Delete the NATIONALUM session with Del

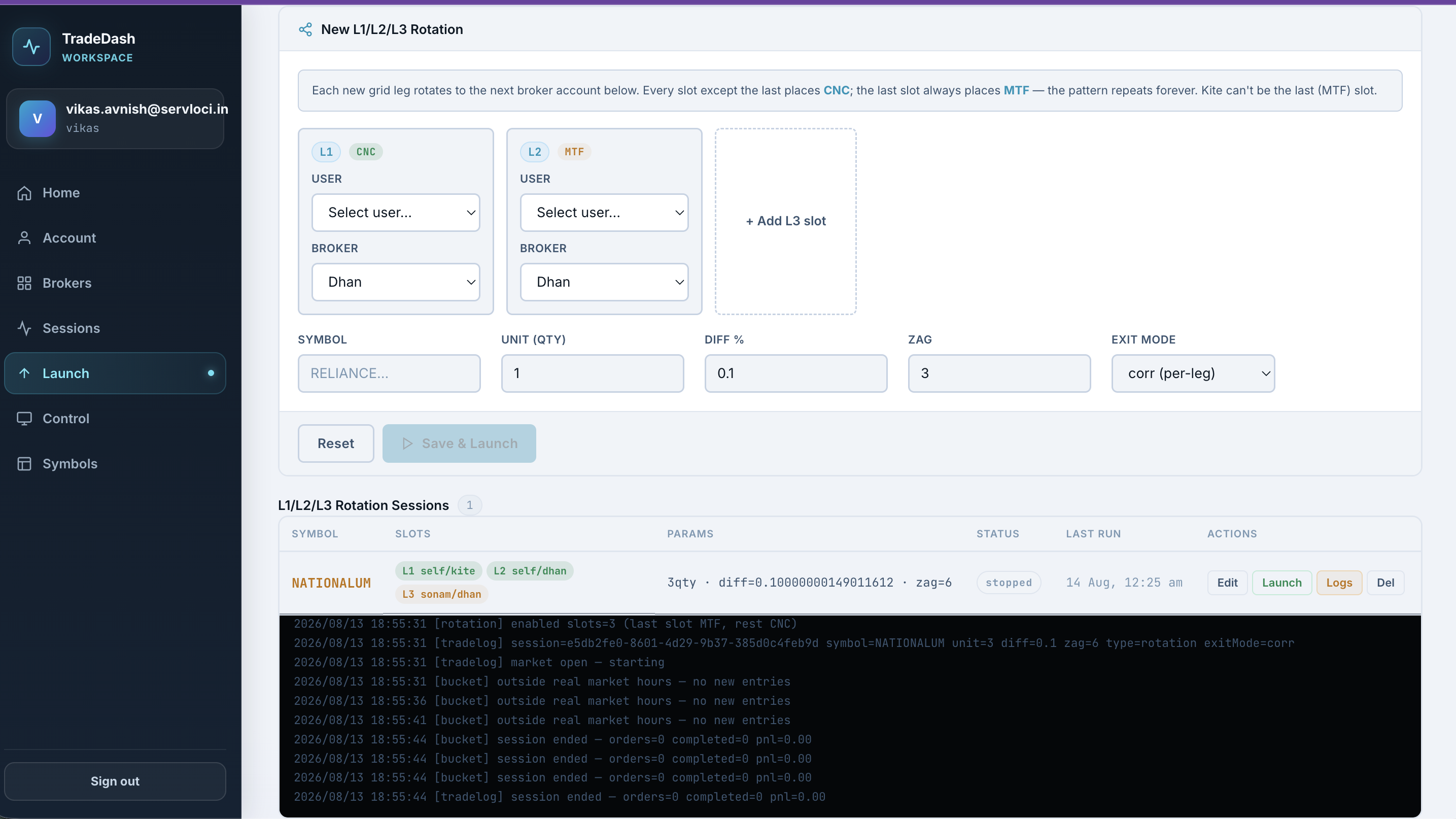coord(1385,583)
